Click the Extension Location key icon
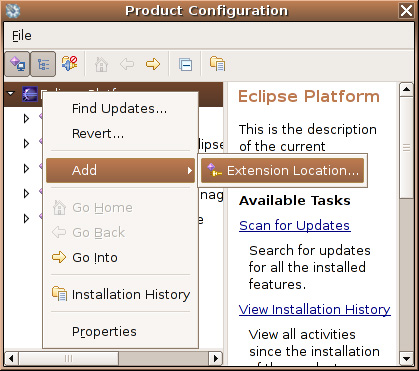419x371 pixels. (x=214, y=170)
